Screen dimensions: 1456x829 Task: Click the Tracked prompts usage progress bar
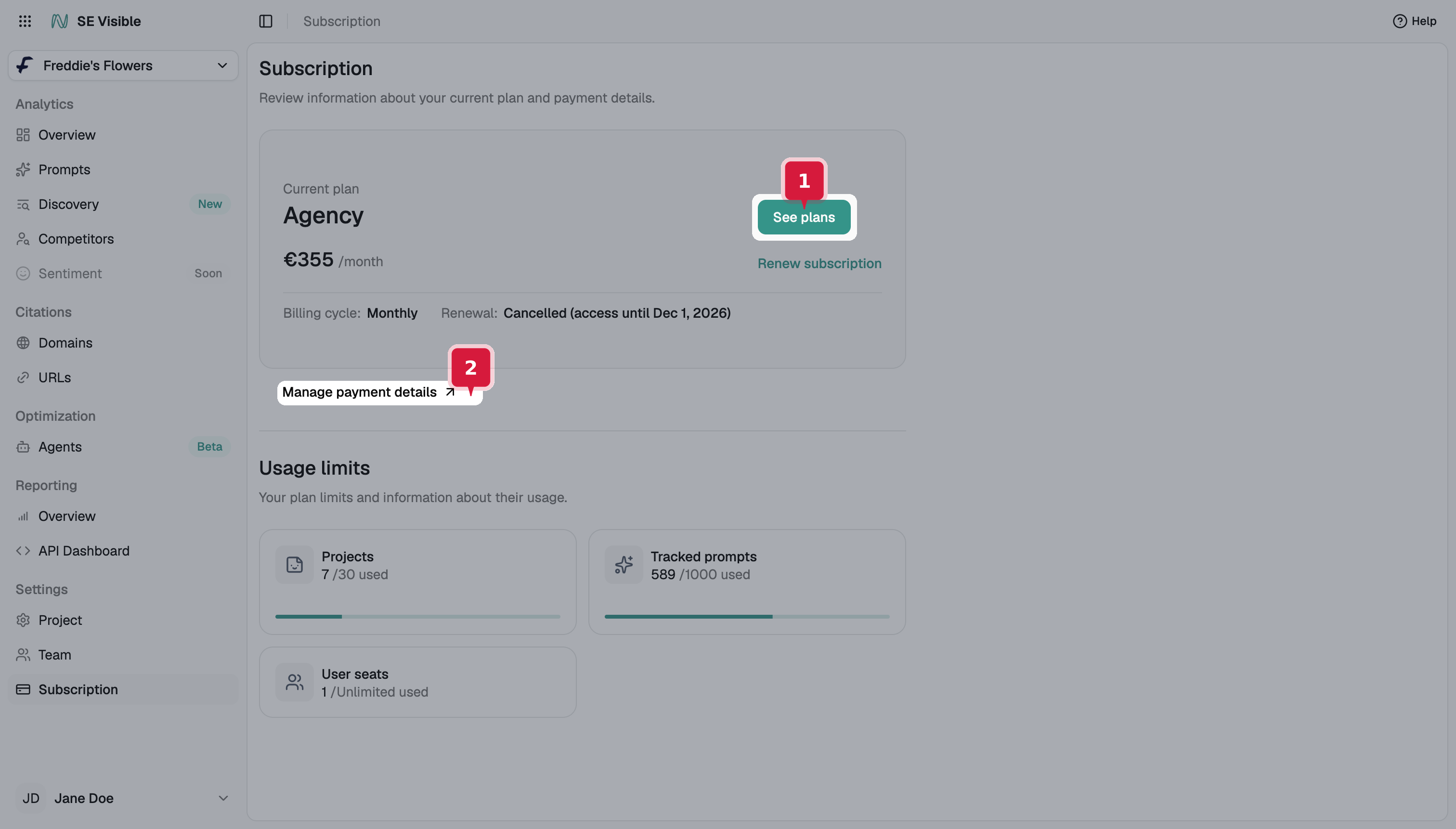click(x=746, y=617)
